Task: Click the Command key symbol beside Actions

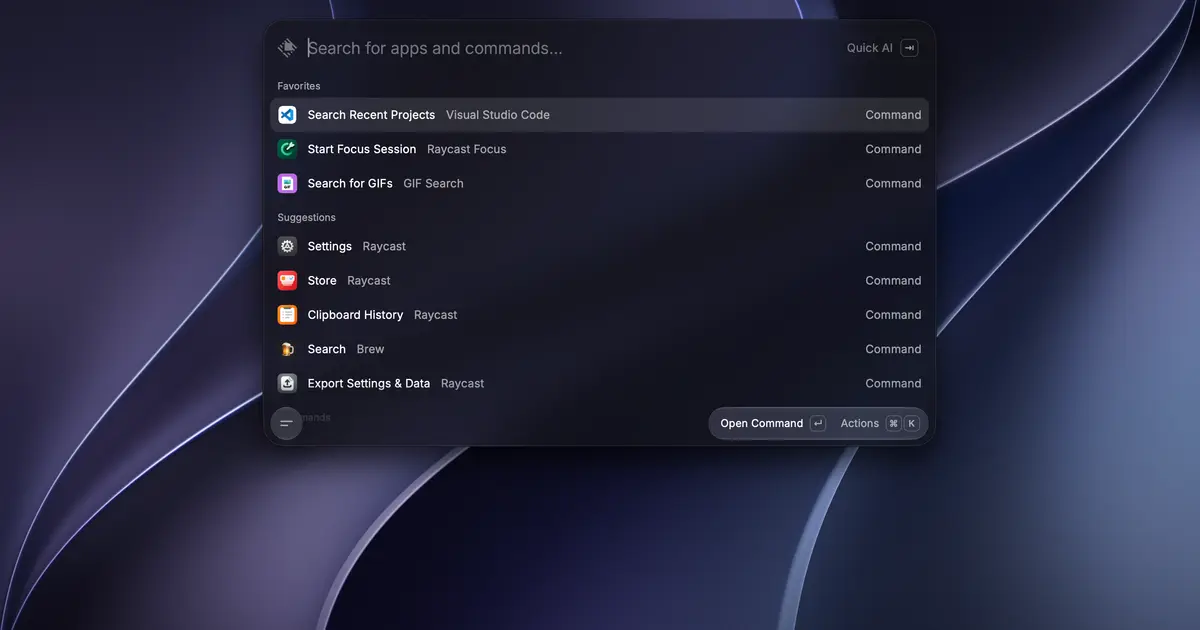Action: pyautogui.click(x=893, y=423)
